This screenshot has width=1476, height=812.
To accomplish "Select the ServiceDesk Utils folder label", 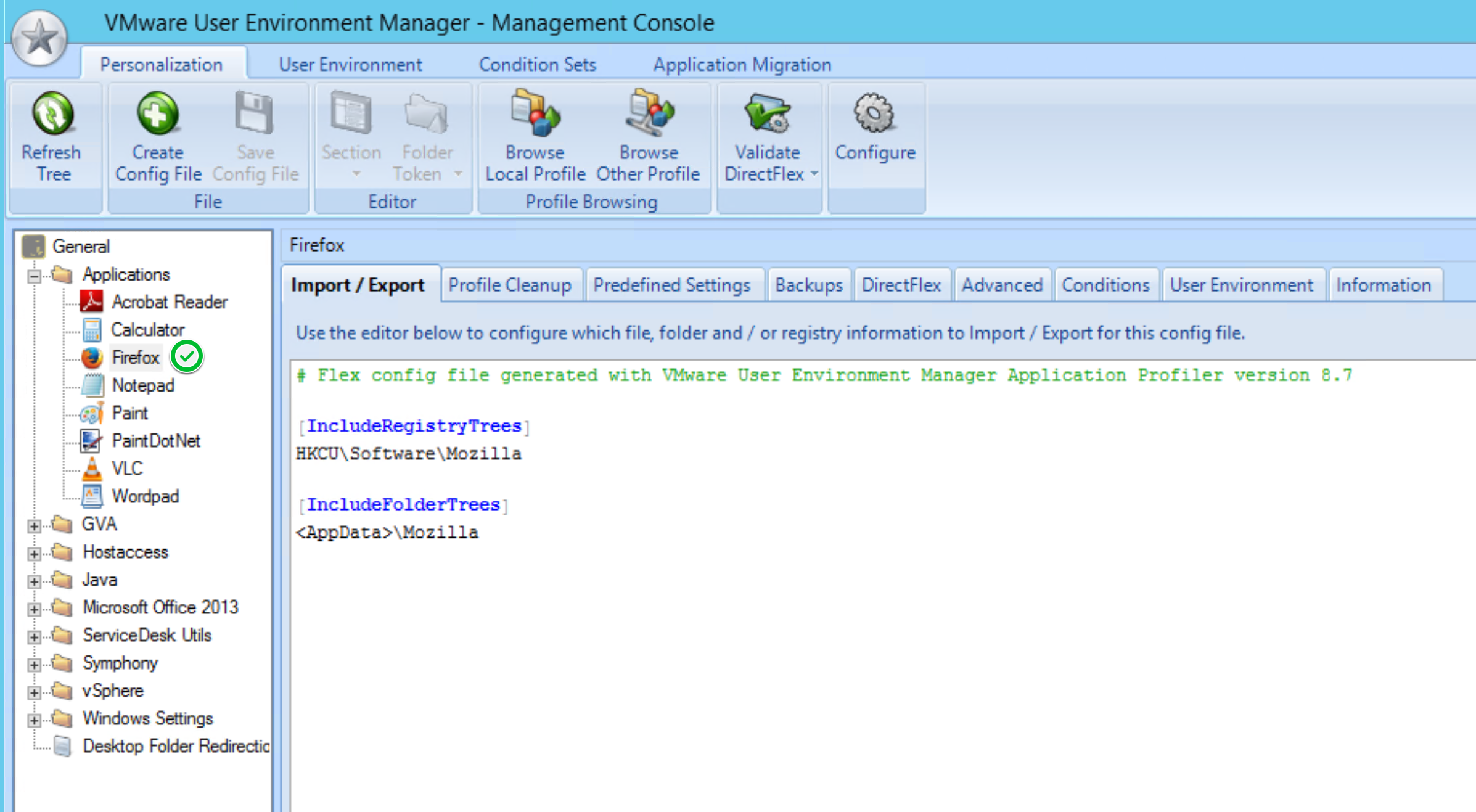I will [147, 635].
